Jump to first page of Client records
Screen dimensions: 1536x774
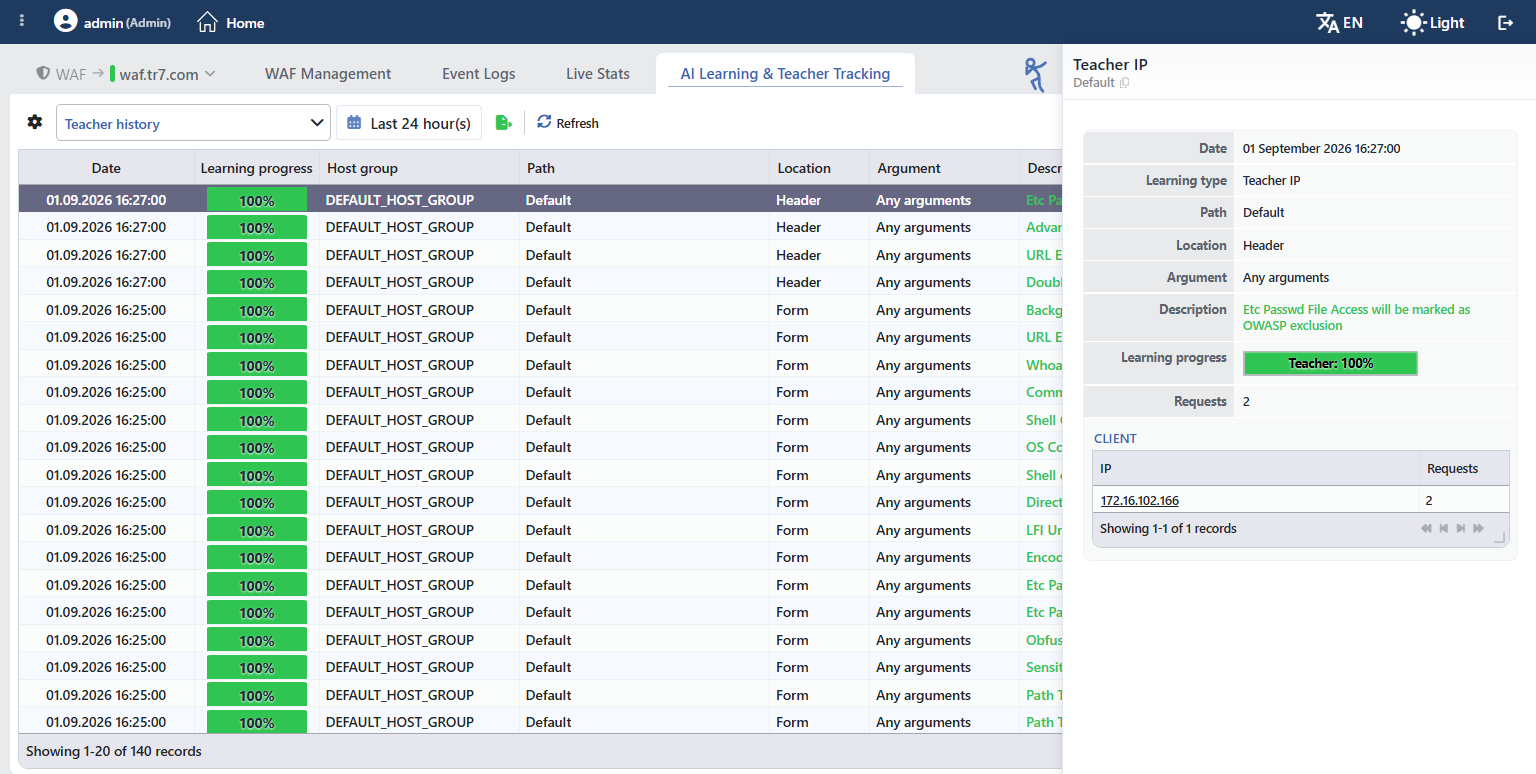1426,528
